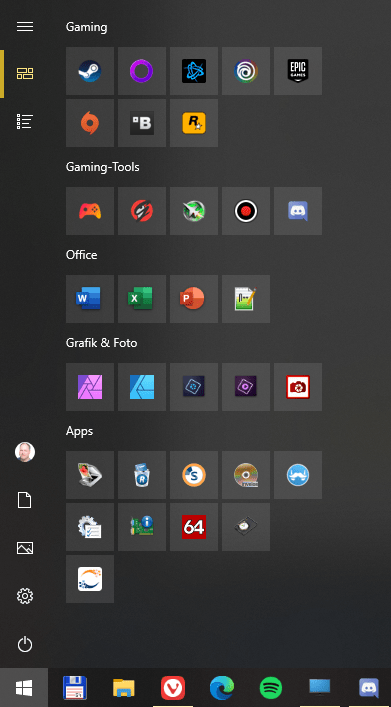Open the Bethesda launcher B tile
The height and width of the screenshot is (707, 391).
click(x=142, y=123)
